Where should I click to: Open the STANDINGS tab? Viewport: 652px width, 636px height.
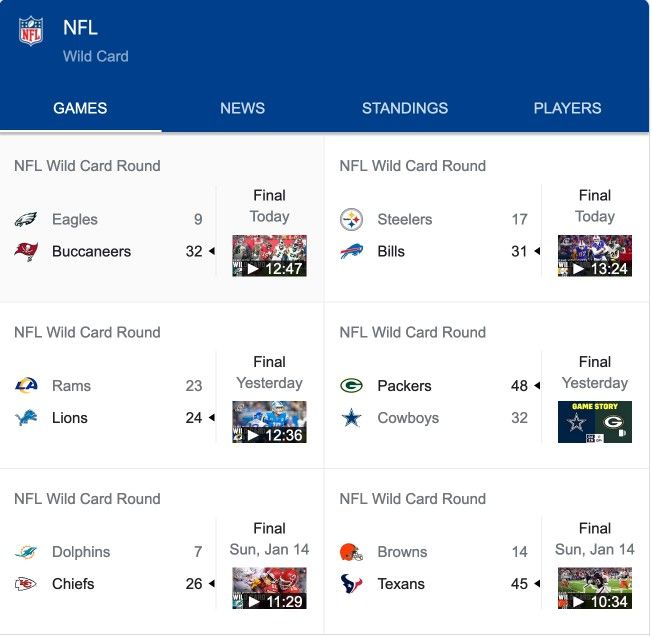(x=405, y=108)
